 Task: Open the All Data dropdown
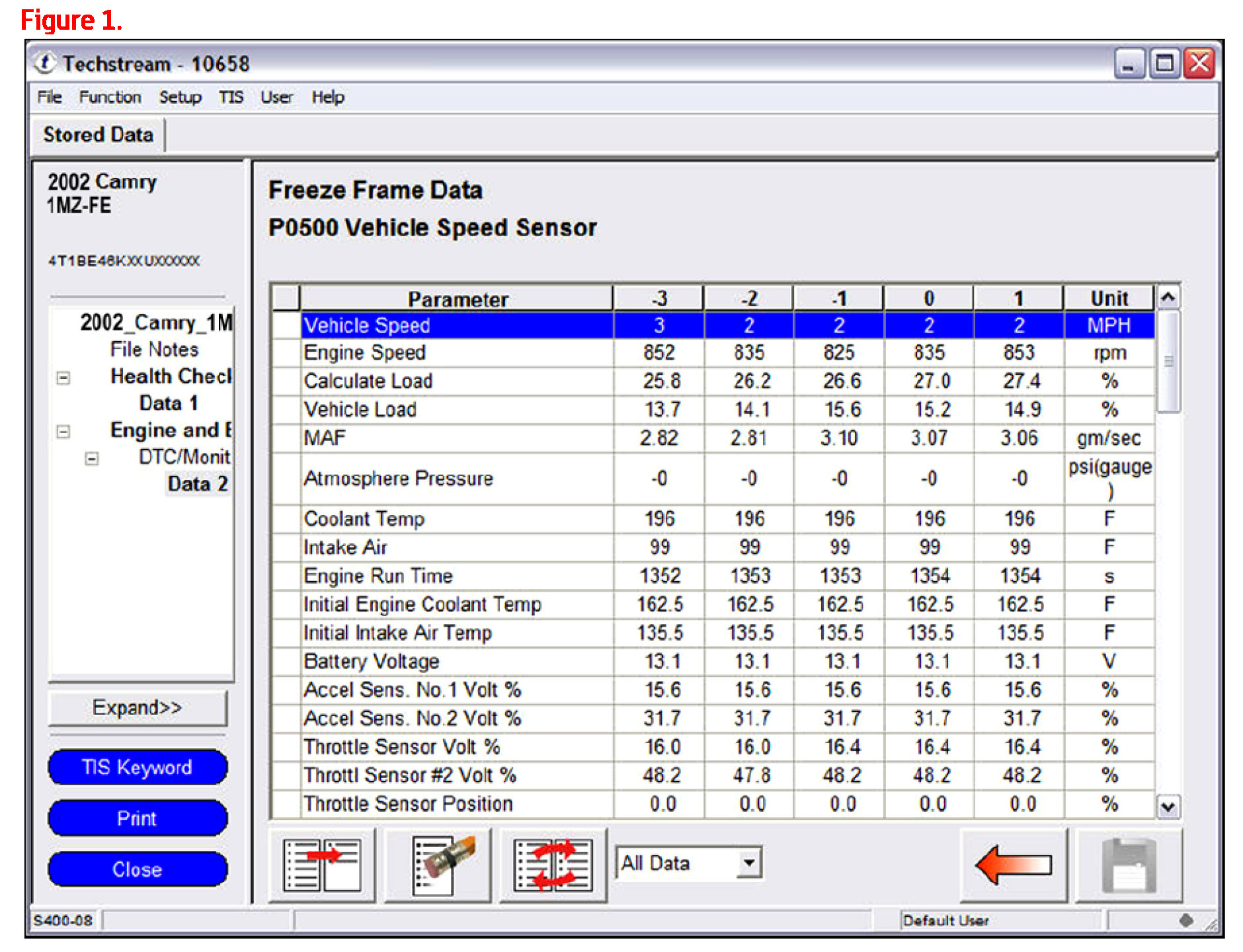(749, 863)
